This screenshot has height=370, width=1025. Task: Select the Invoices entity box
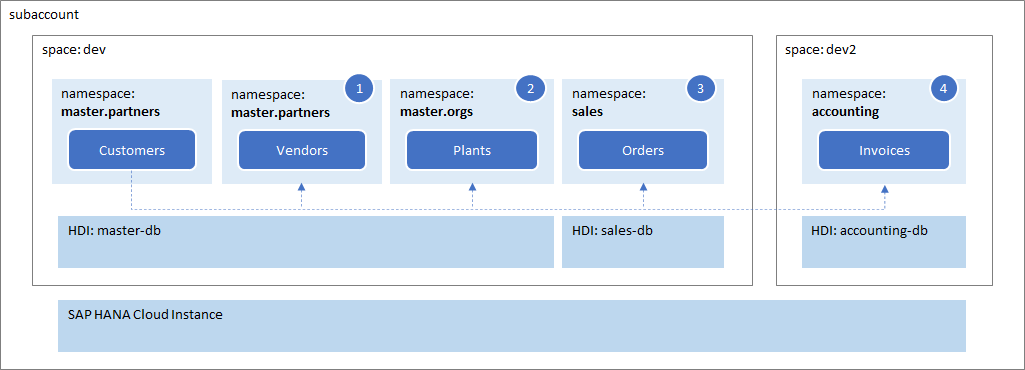click(884, 150)
